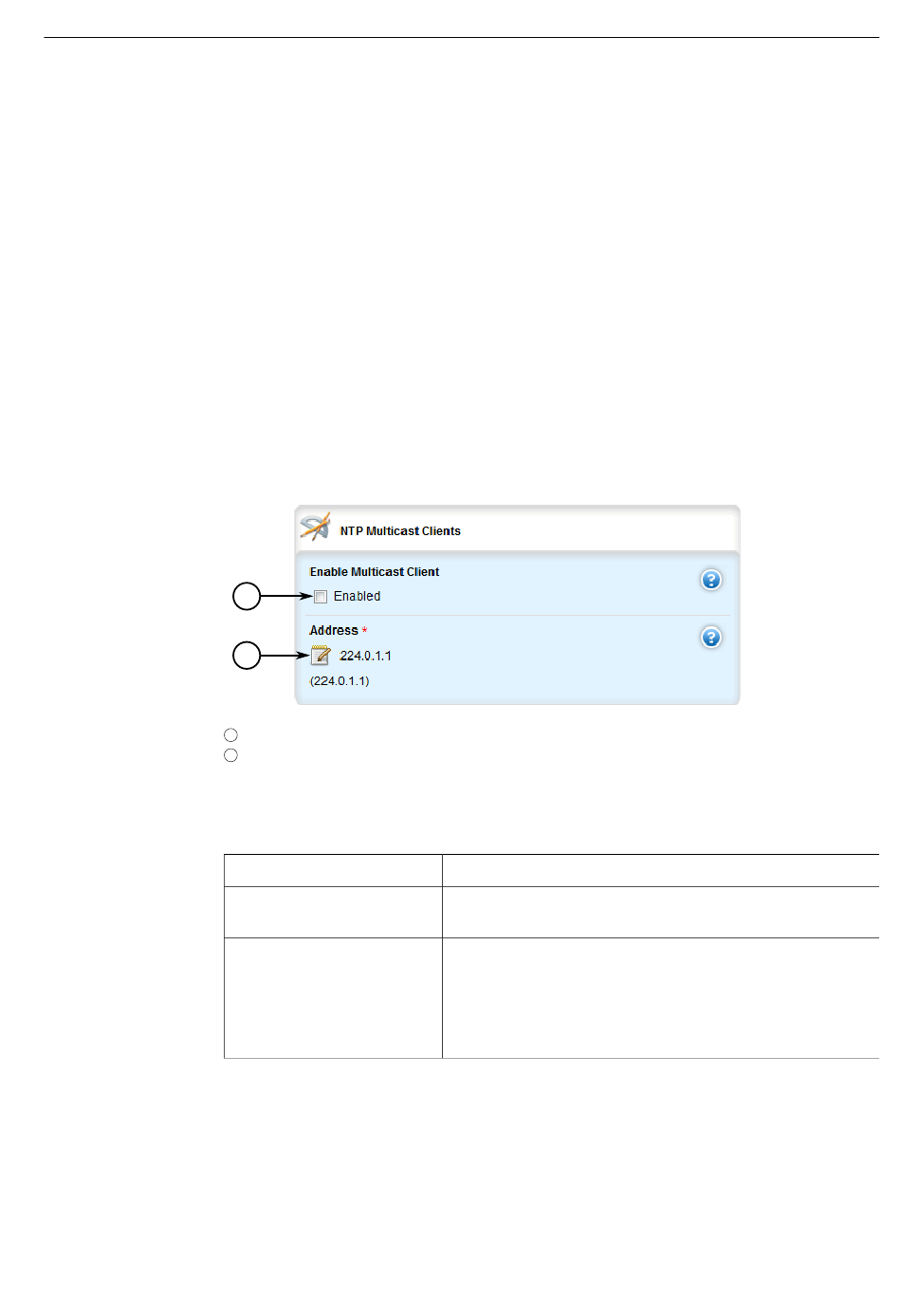Click the first column cell in the second table row

[333, 912]
